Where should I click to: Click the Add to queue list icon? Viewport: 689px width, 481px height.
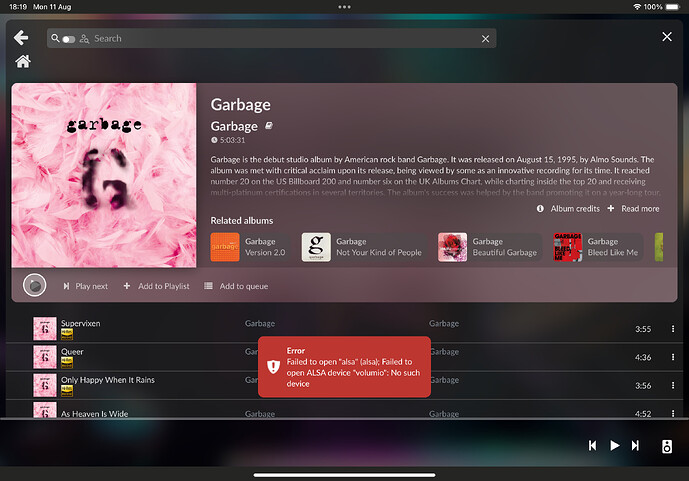[x=208, y=286]
